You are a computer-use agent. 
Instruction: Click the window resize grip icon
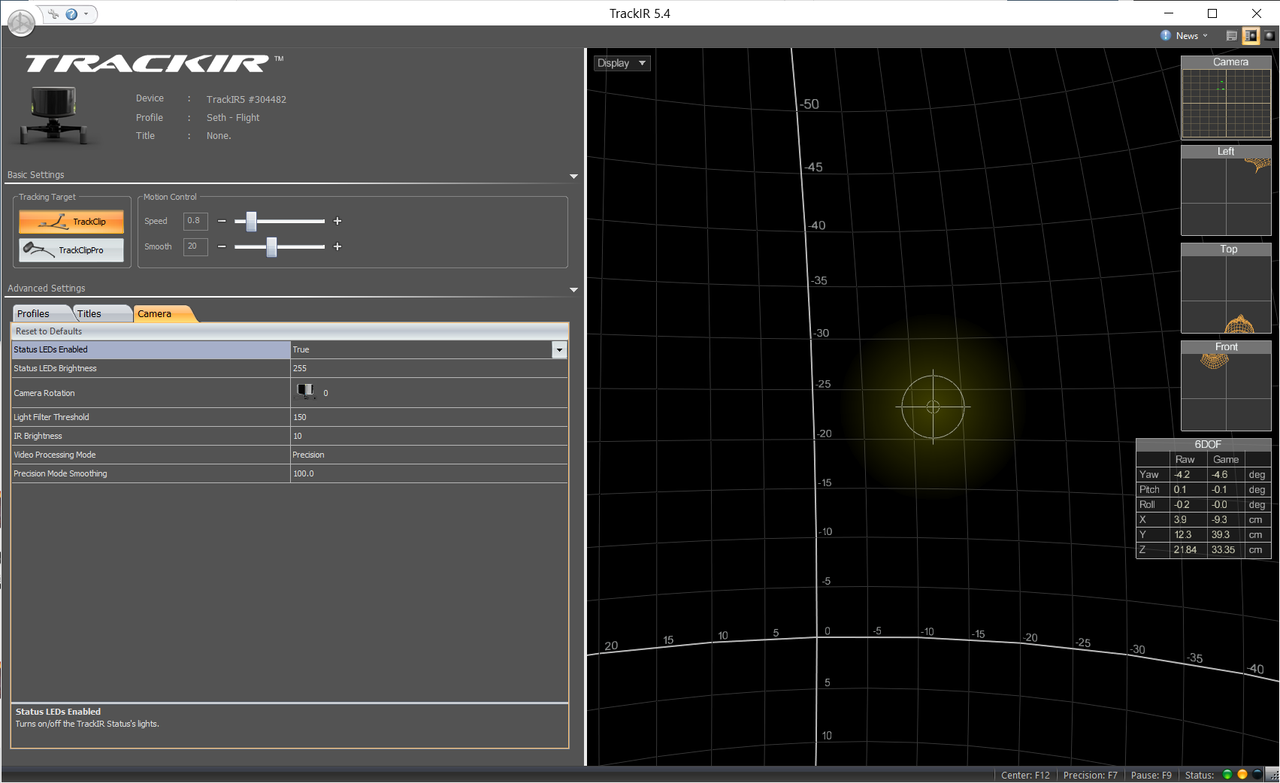[x=1272, y=775]
